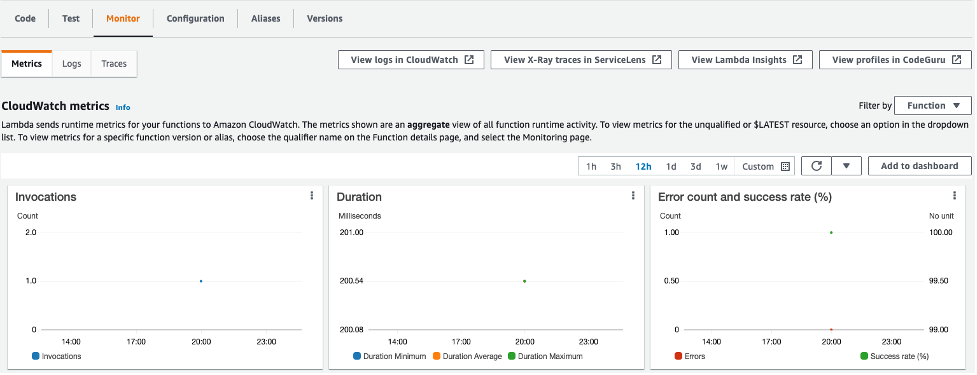Screen dimensions: 977x375
Task: Click the 201.00 axis value
Action: tap(351, 232)
